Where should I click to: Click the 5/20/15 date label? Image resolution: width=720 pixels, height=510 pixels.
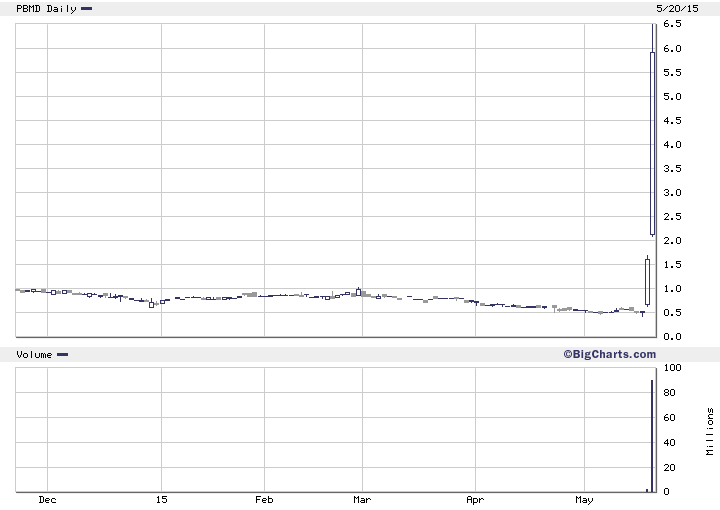click(x=677, y=8)
